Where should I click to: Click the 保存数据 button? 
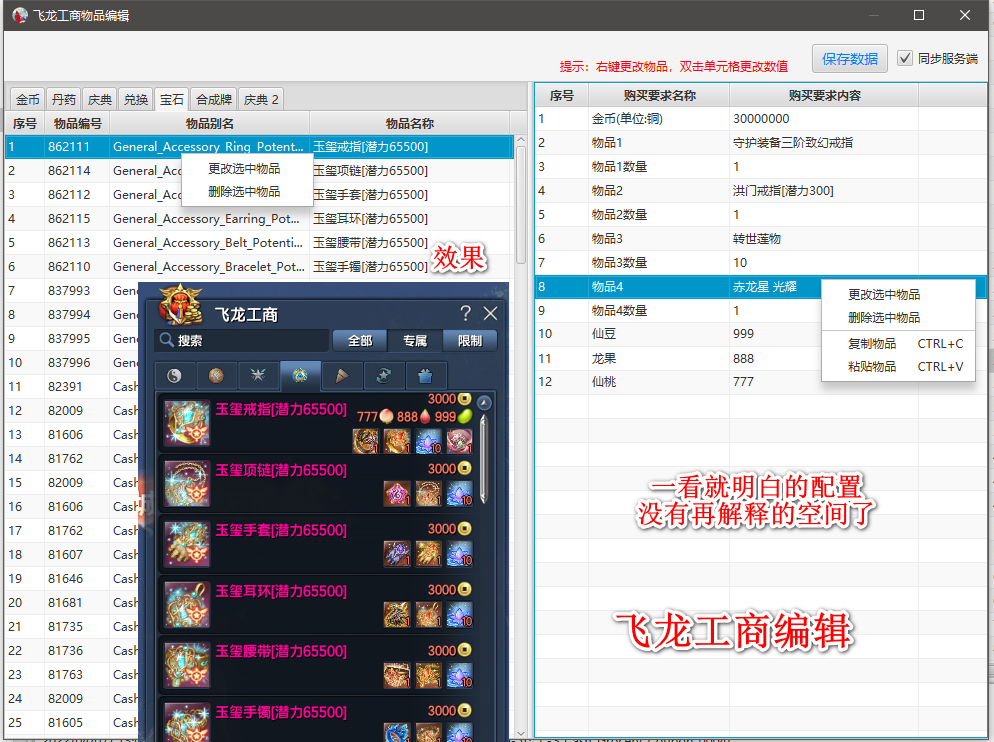[x=849, y=59]
